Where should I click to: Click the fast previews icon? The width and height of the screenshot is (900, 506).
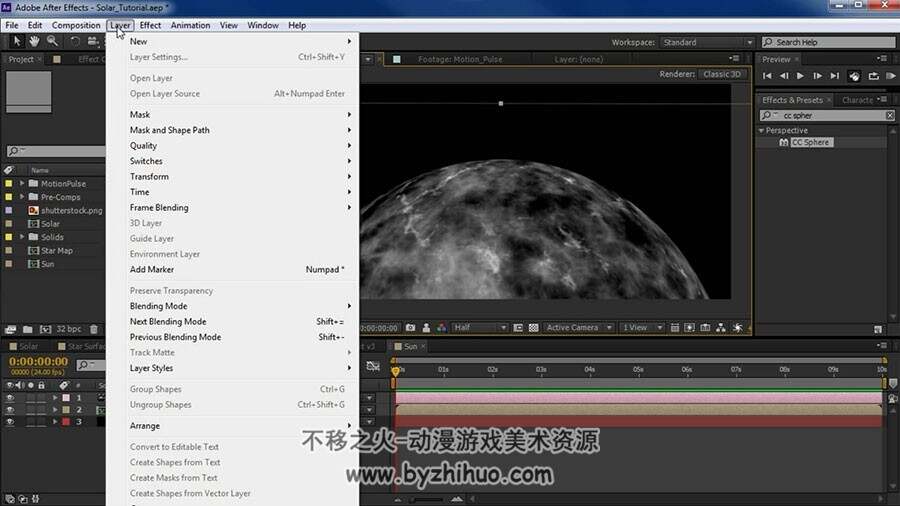pyautogui.click(x=689, y=328)
